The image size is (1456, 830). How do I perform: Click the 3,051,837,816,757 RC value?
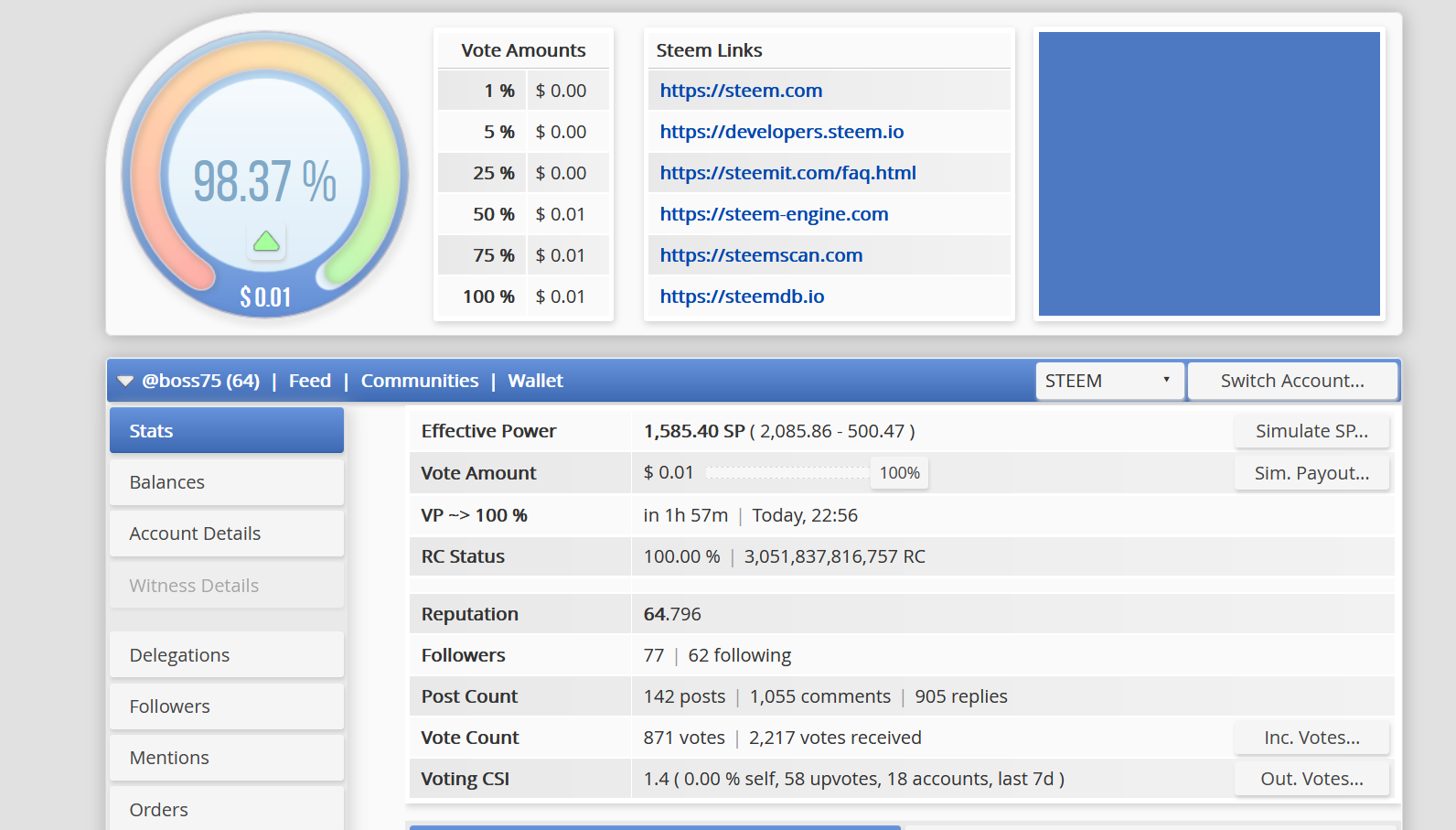pyautogui.click(x=835, y=556)
